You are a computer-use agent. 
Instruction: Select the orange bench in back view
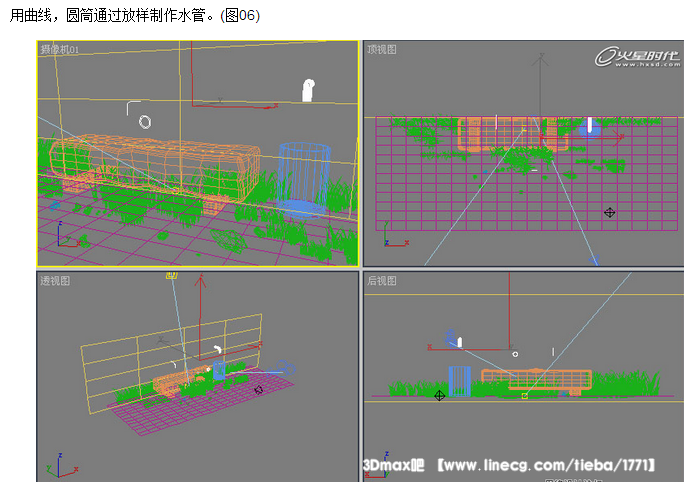(x=536, y=380)
